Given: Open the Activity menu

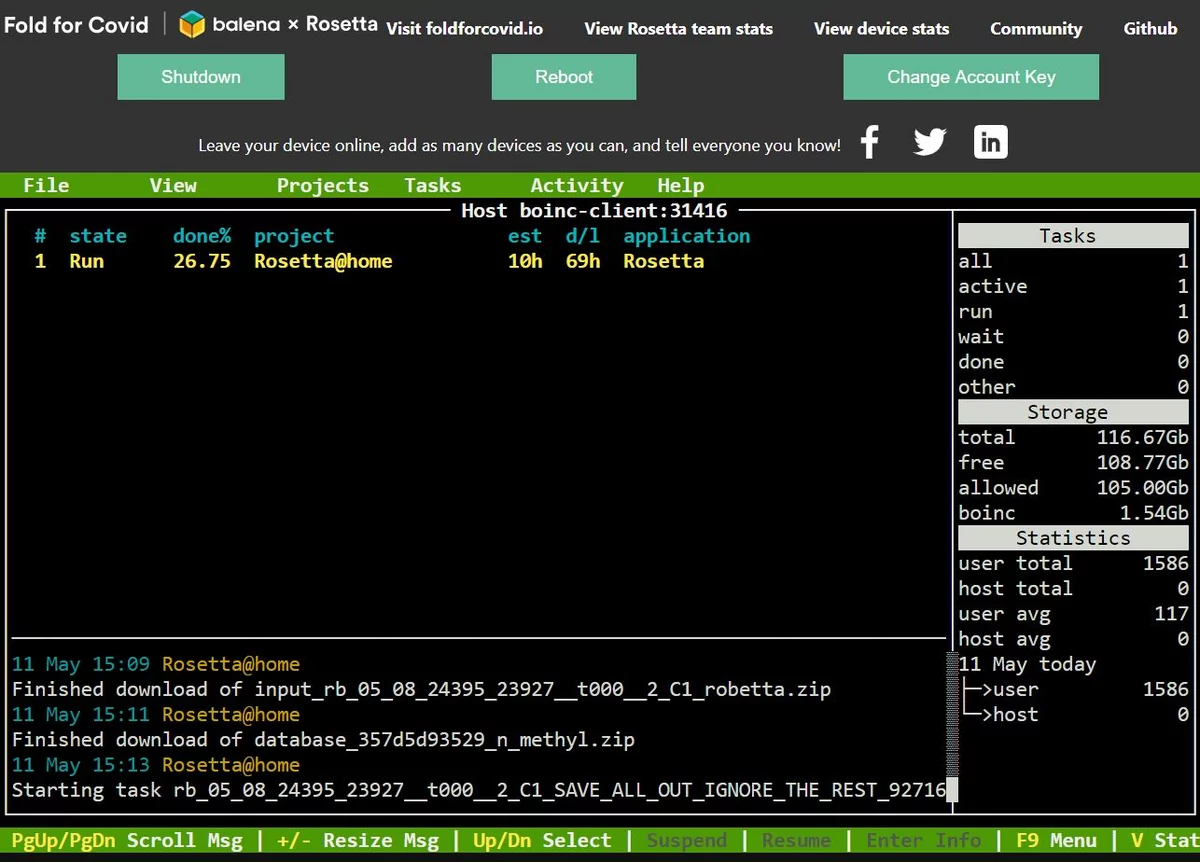Looking at the screenshot, I should click(x=577, y=185).
